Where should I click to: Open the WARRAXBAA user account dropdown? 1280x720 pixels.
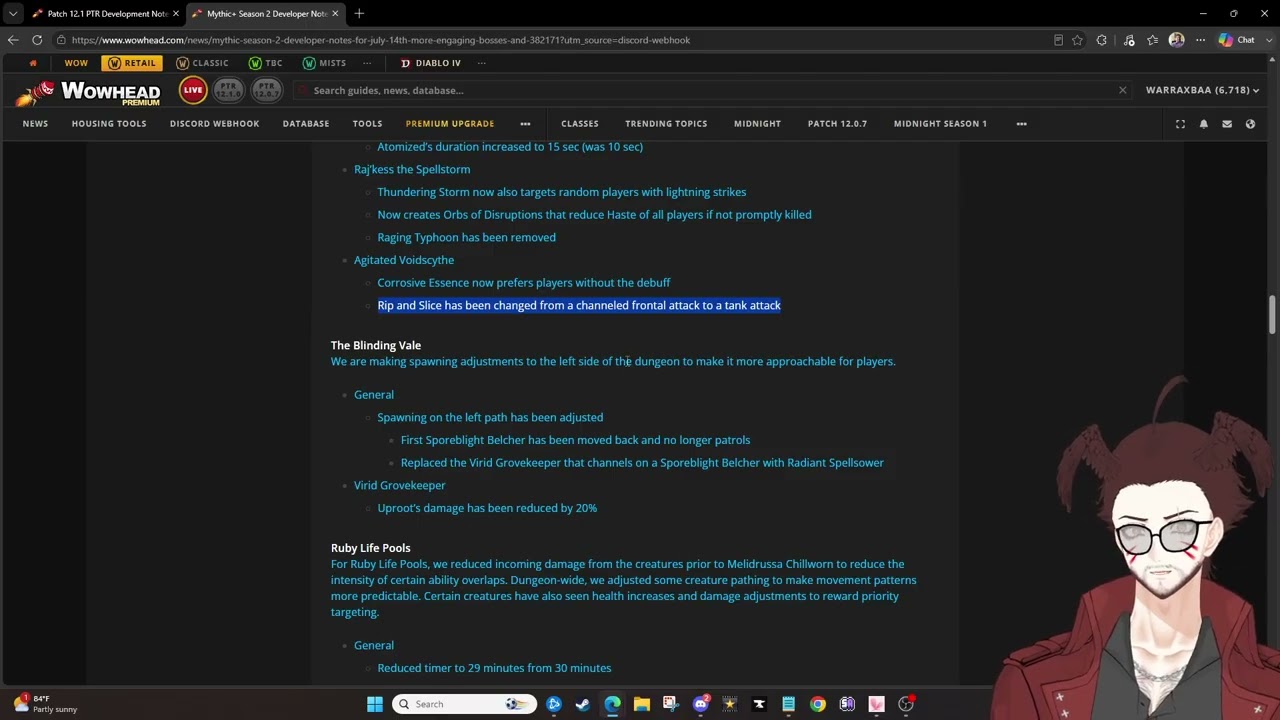[1202, 90]
